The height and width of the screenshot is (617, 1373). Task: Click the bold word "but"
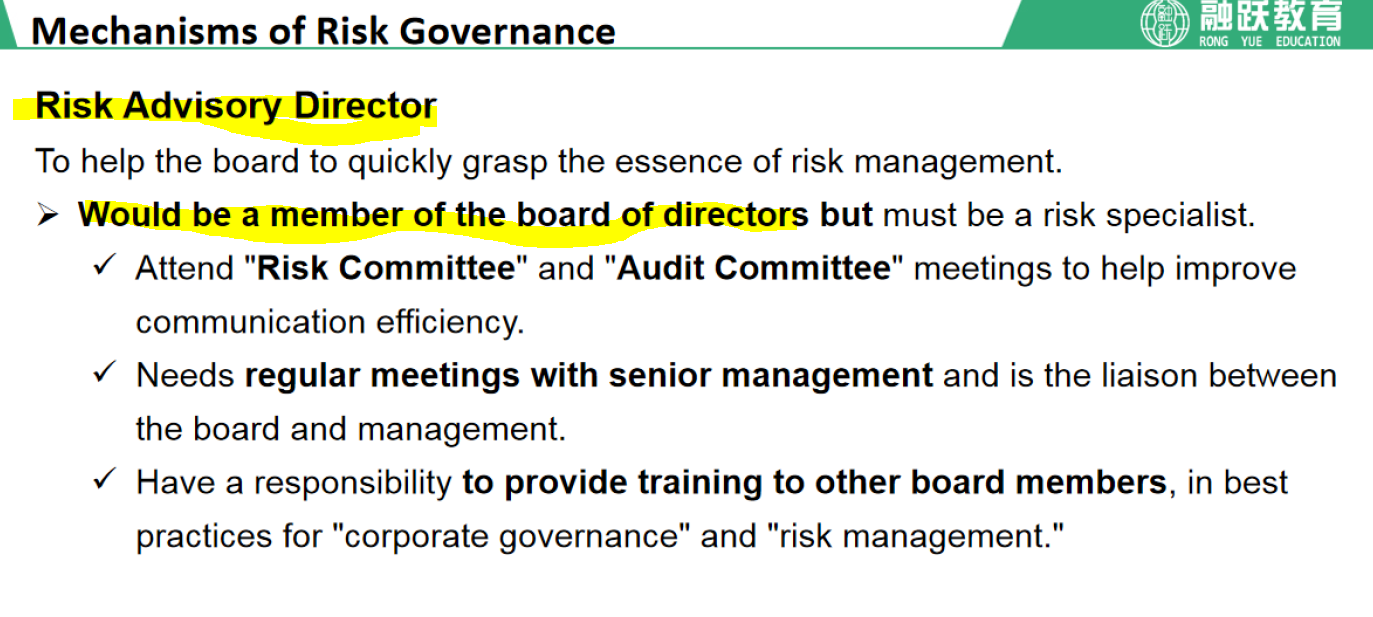tap(846, 215)
